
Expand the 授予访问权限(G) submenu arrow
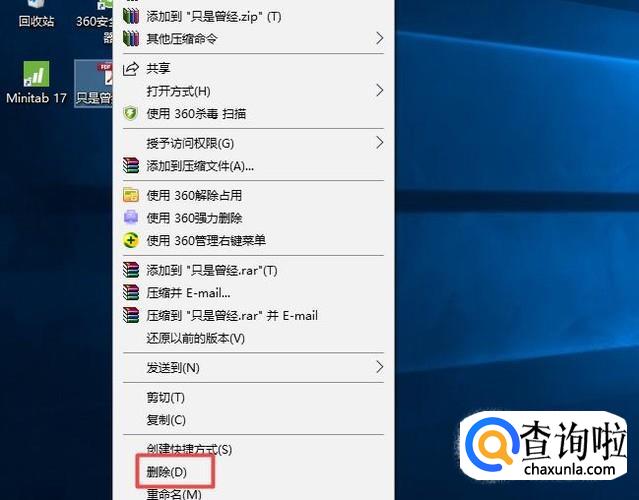point(379,143)
